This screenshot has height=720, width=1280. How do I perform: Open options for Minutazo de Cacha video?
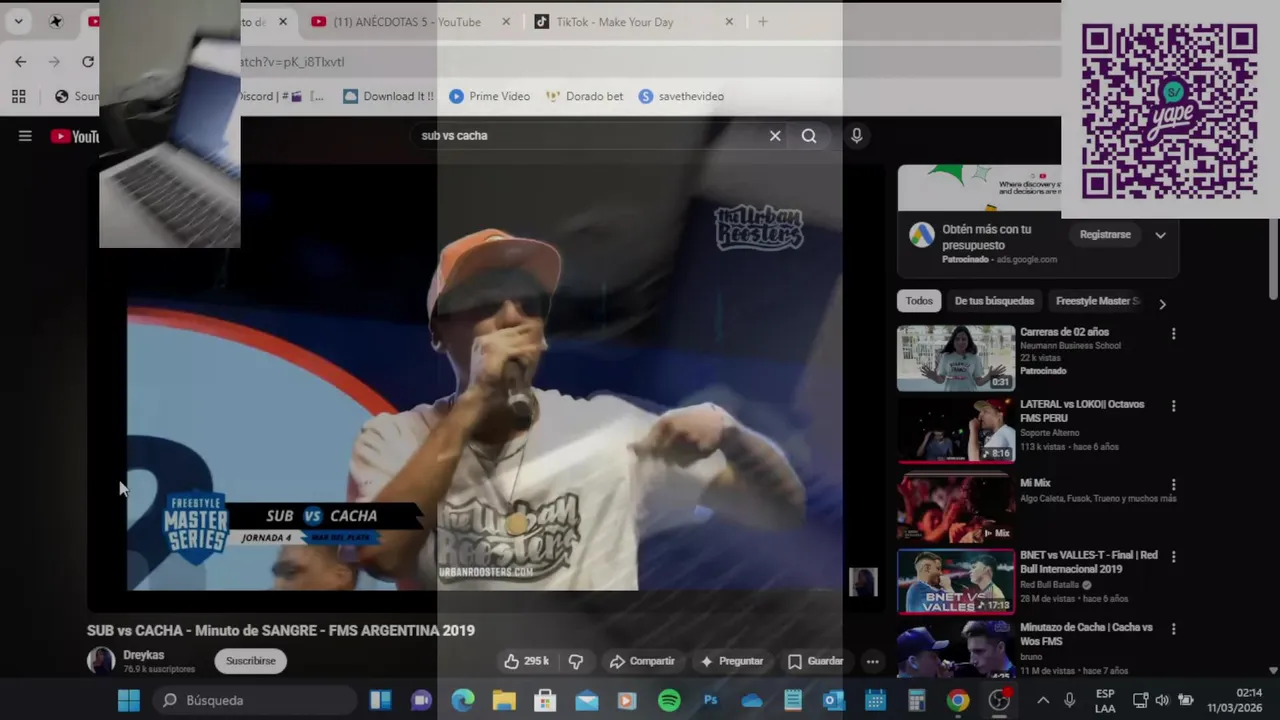coord(1173,629)
